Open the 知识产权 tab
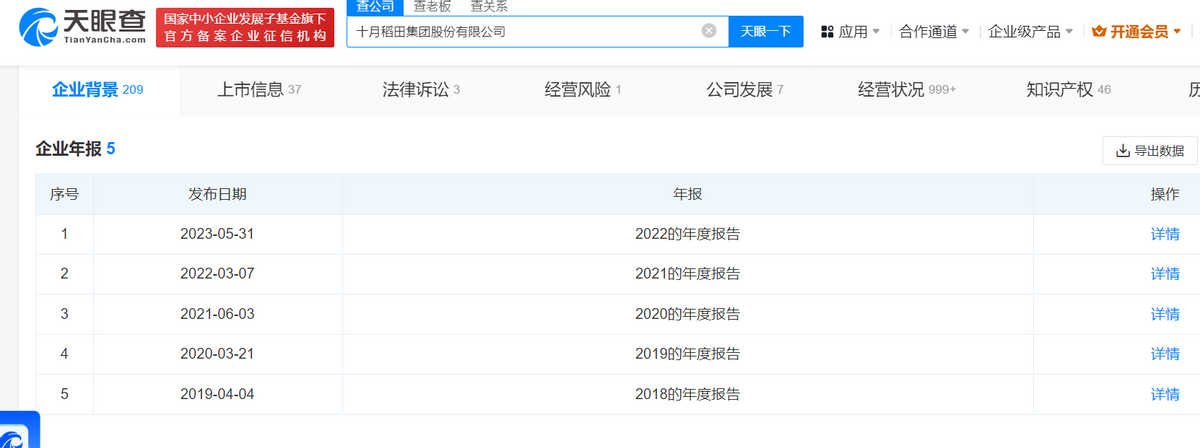Screen dimensions: 1200x448 point(1068,90)
